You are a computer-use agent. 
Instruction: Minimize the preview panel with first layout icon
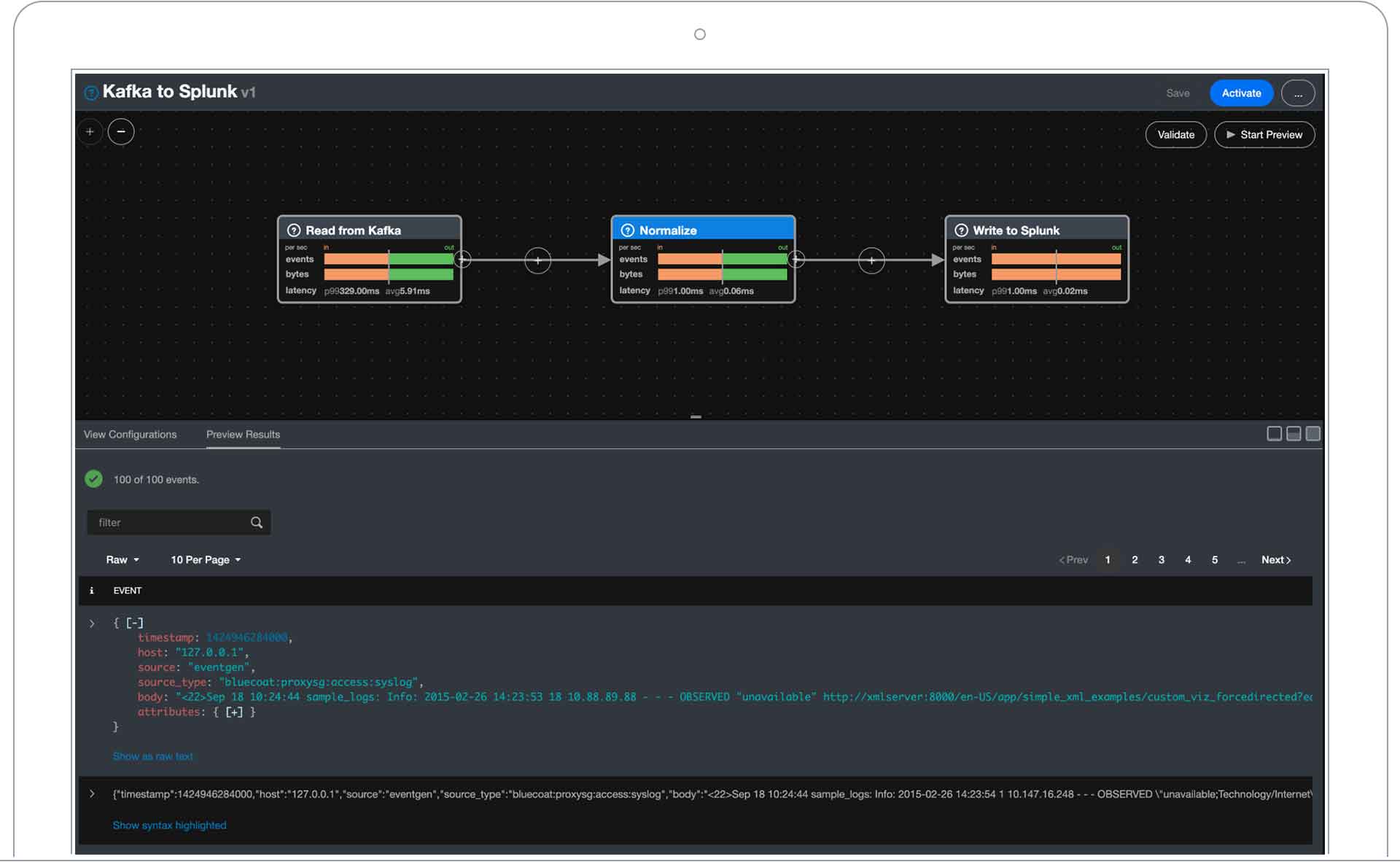coord(1275,434)
